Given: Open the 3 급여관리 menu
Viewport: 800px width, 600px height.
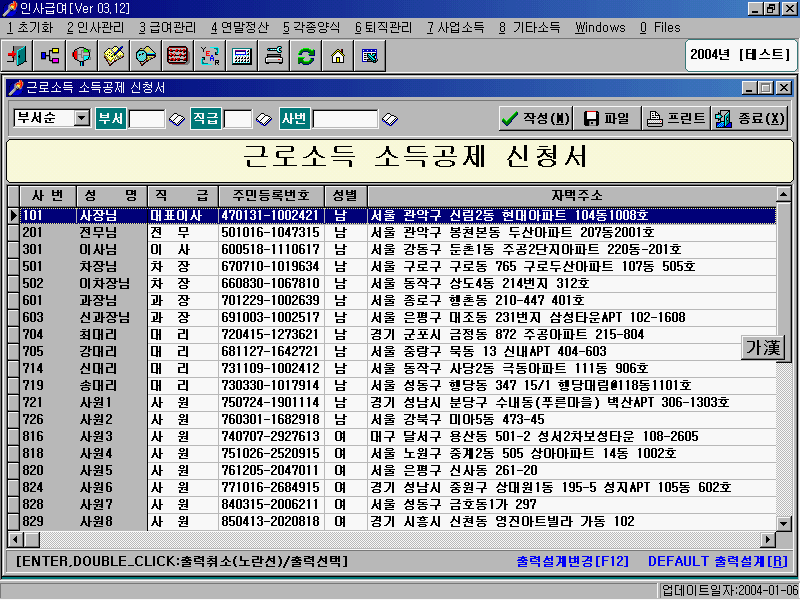Looking at the screenshot, I should 167,27.
